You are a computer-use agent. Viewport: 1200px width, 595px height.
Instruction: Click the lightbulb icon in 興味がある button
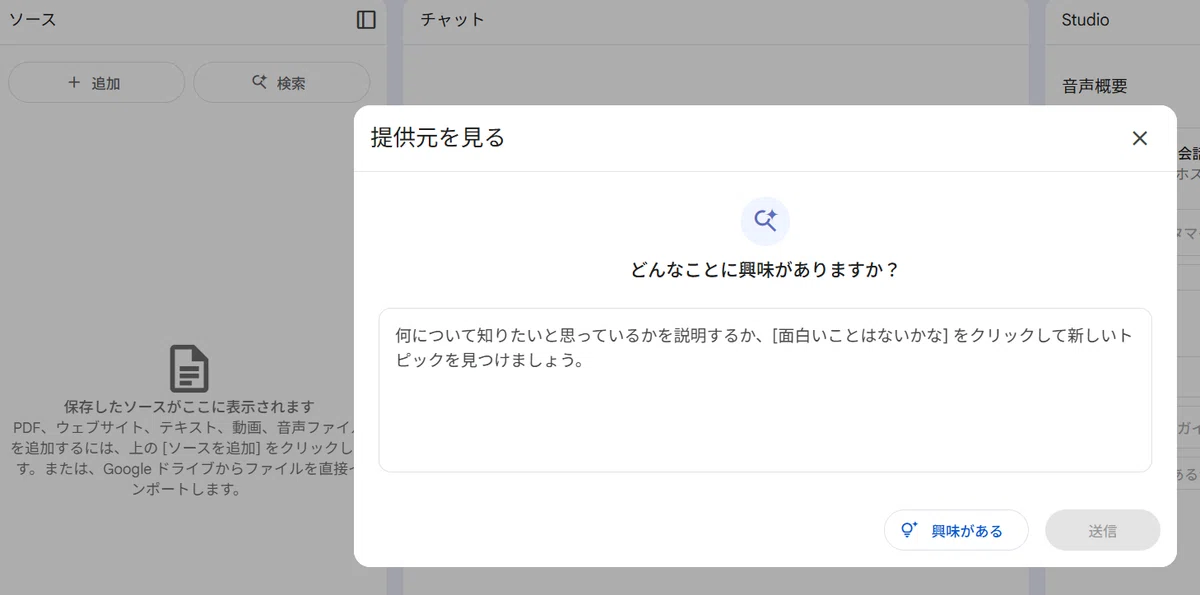click(x=909, y=530)
